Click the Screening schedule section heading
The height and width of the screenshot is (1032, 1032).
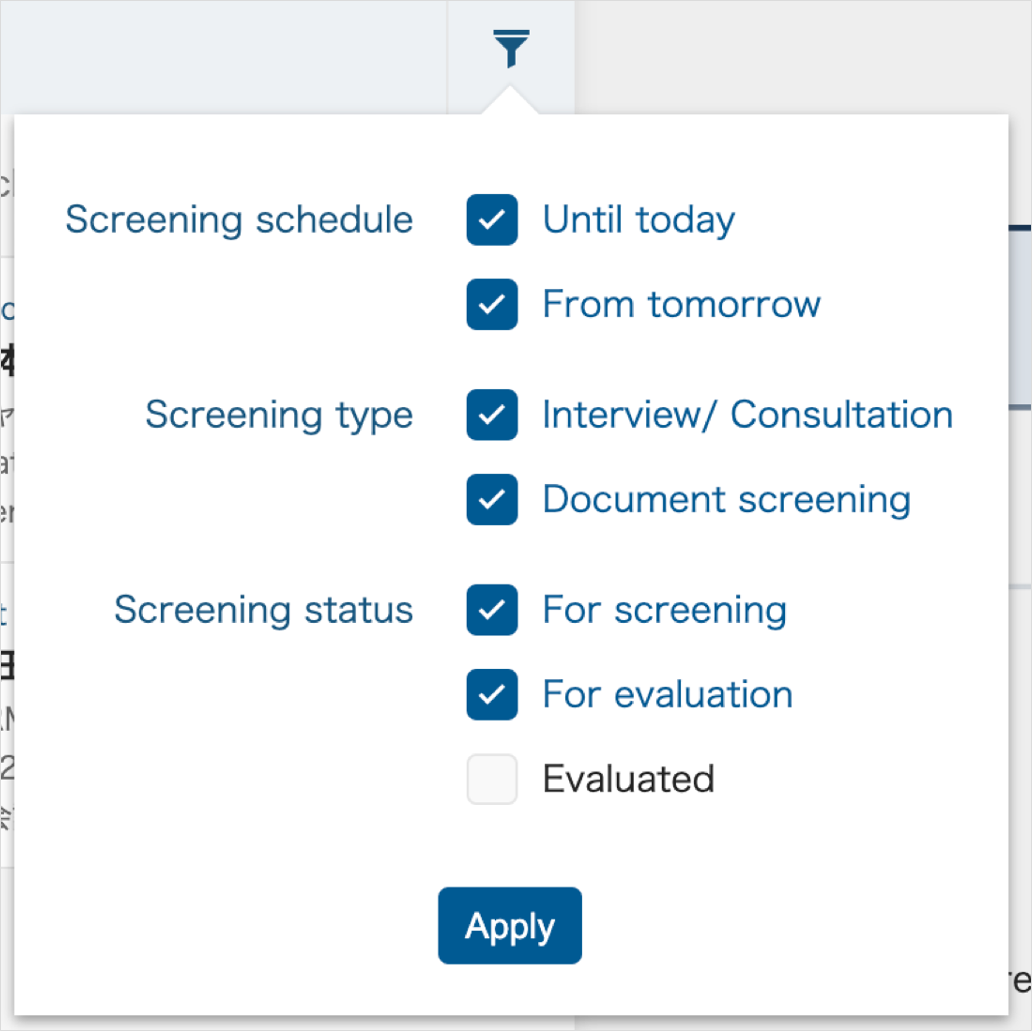pyautogui.click(x=239, y=219)
